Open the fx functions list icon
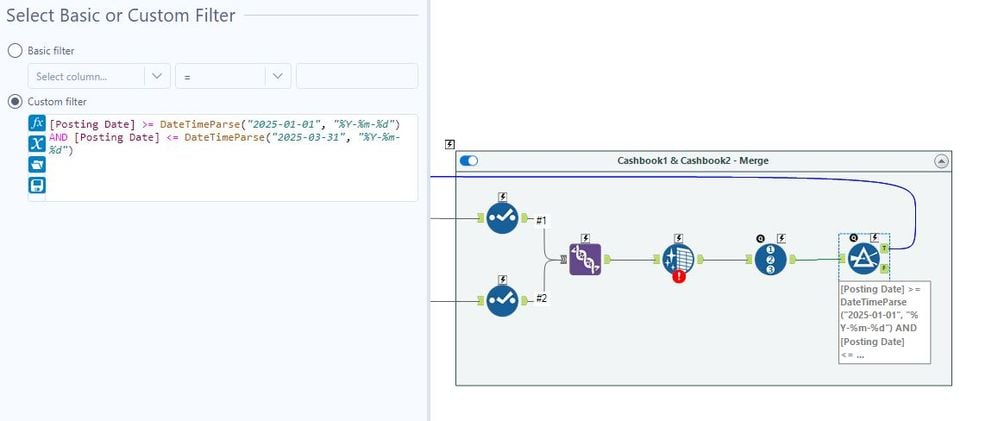 [x=37, y=123]
